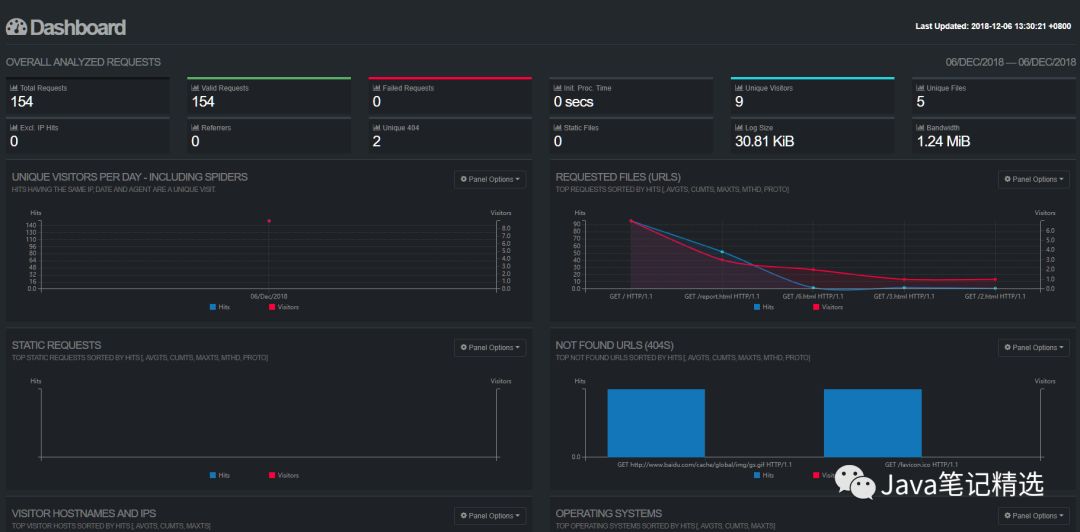
Task: Click the Valid Requests bar chart icon
Action: click(x=195, y=88)
